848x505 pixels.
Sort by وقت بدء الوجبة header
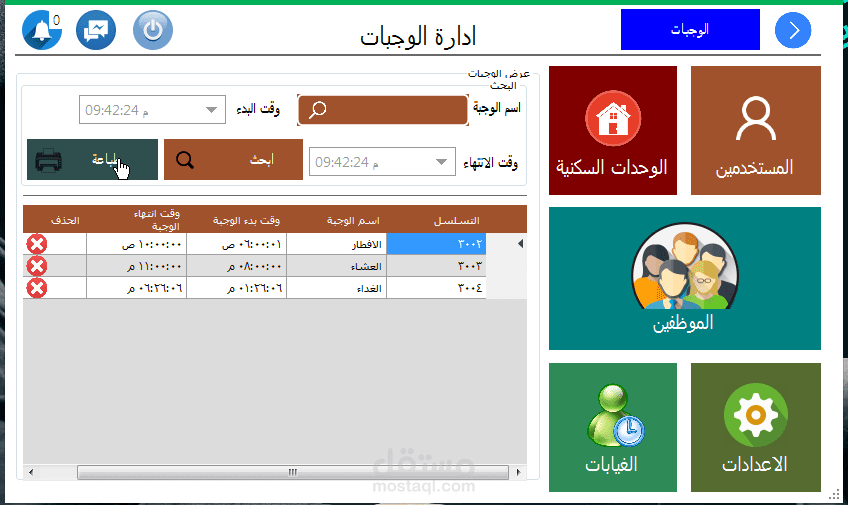(236, 220)
